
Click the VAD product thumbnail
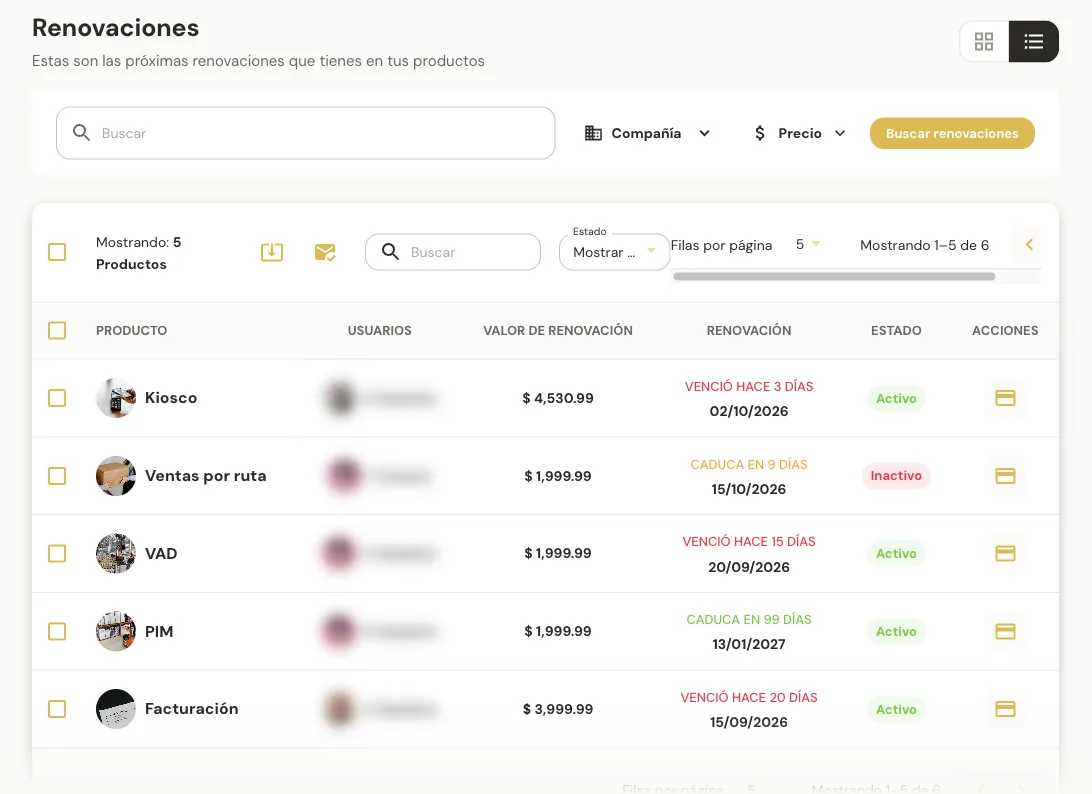point(116,554)
